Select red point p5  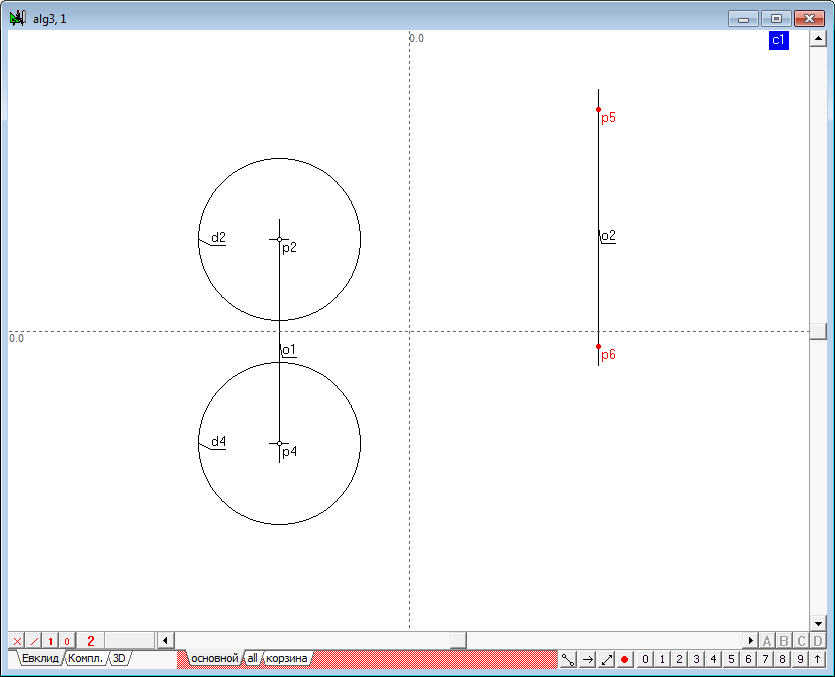coord(599,110)
